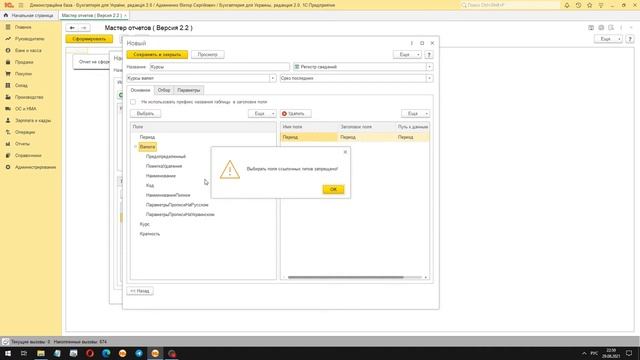Click the Выбрать button
The height and width of the screenshot is (360, 640).
pos(145,113)
